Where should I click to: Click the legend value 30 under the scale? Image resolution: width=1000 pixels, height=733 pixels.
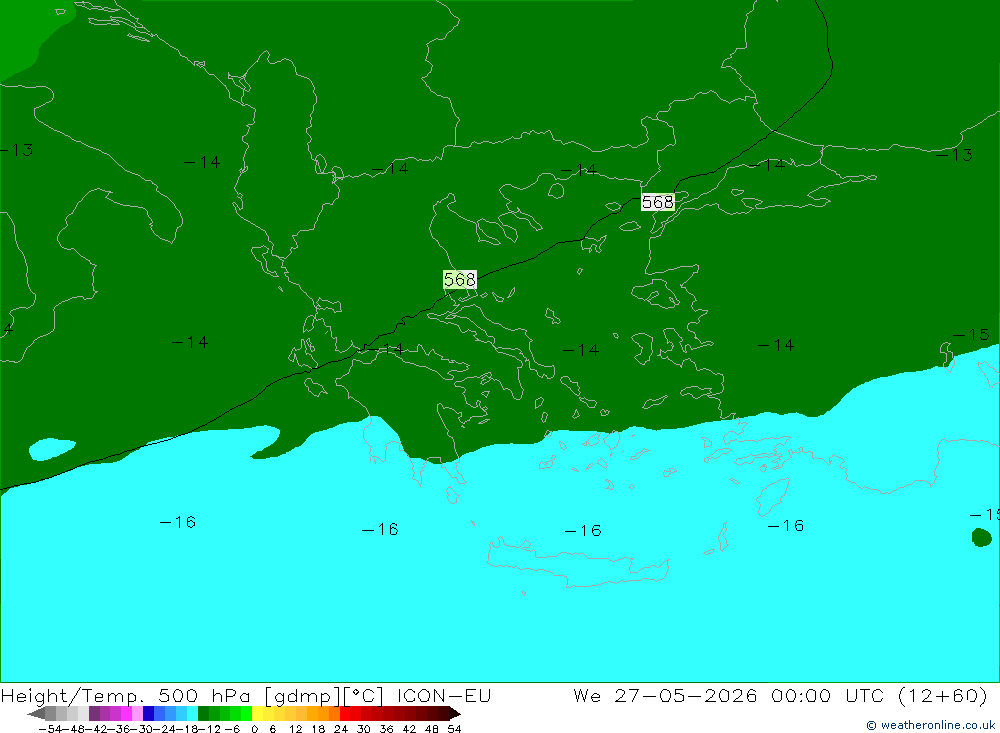[364, 729]
